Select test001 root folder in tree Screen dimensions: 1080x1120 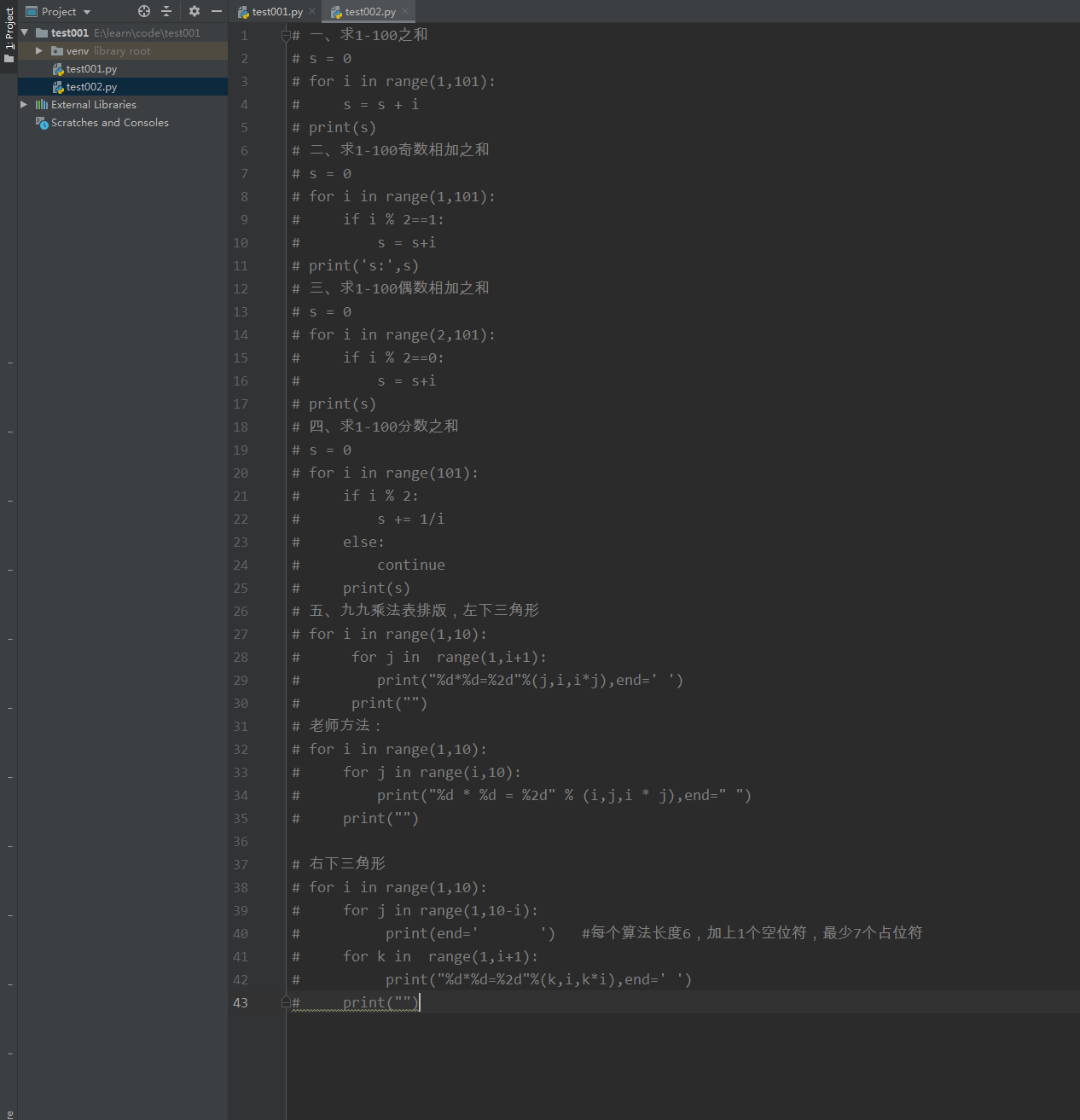(123, 33)
